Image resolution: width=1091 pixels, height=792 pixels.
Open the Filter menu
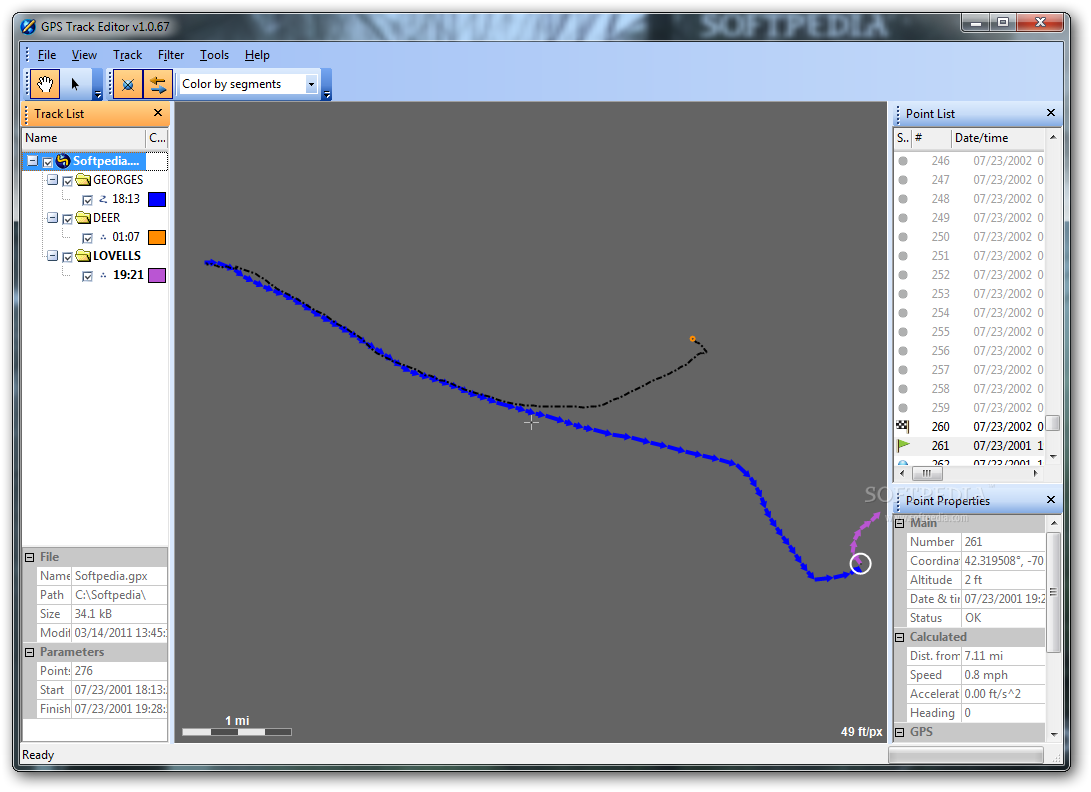click(x=170, y=55)
